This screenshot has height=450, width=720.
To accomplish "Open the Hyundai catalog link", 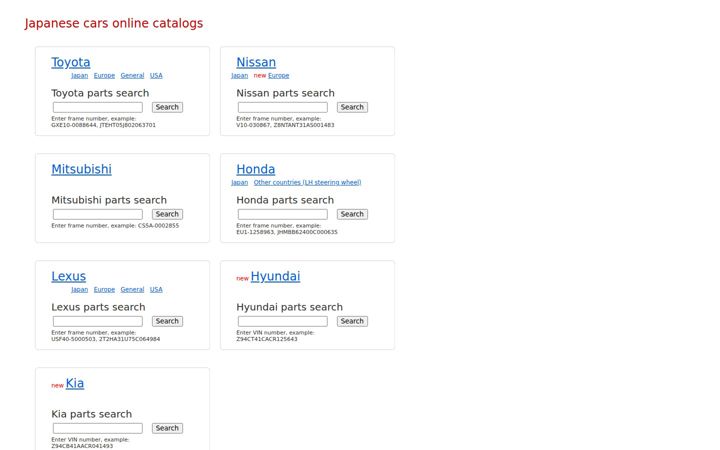I will [276, 276].
